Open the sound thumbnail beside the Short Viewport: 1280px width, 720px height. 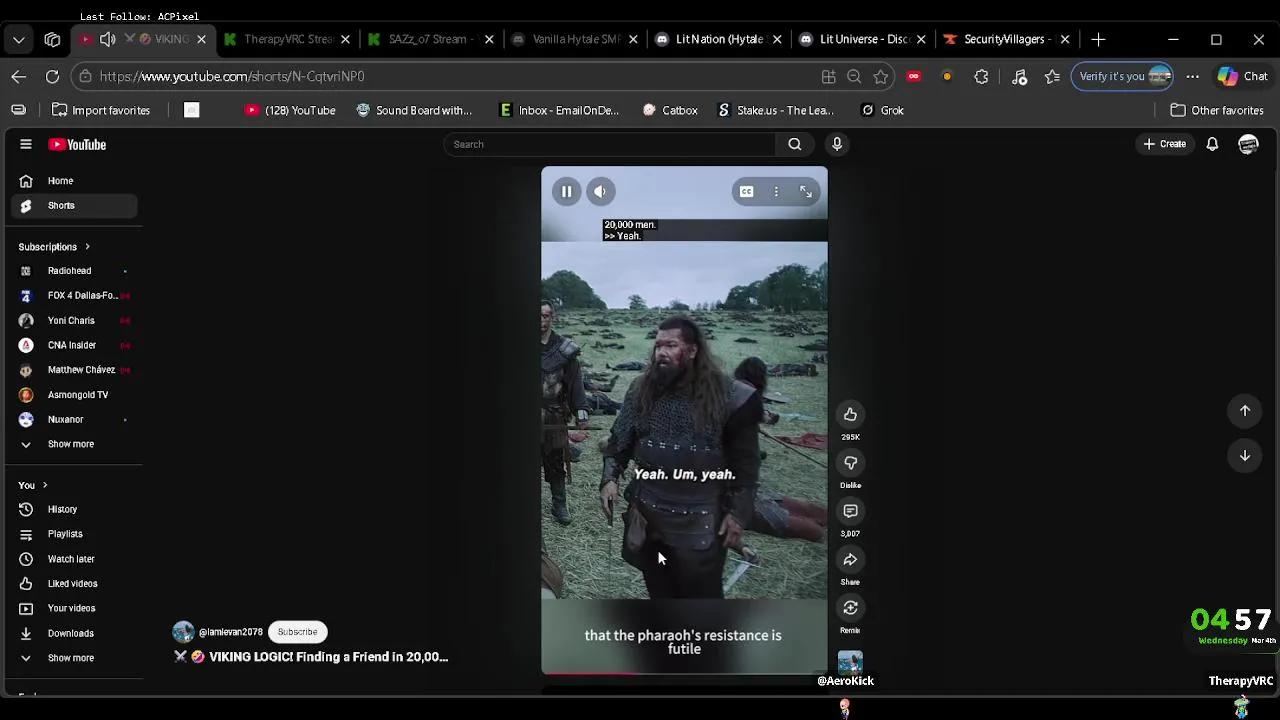click(850, 663)
